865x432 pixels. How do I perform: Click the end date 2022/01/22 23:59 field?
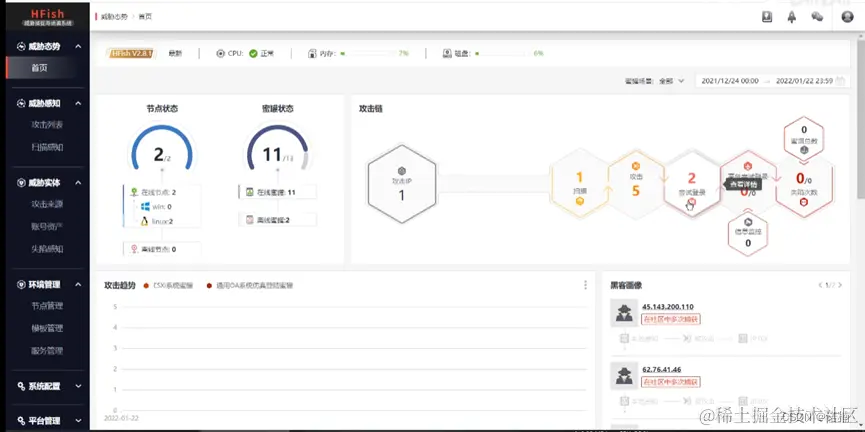804,81
